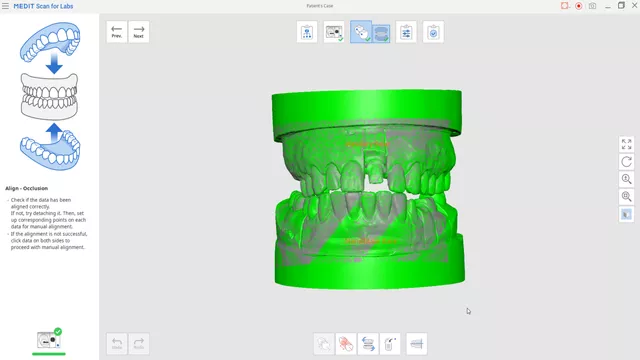Image resolution: width=640 pixels, height=360 pixels.
Task: Click the scan thumbnail with green checkmark
Action: pos(49,340)
